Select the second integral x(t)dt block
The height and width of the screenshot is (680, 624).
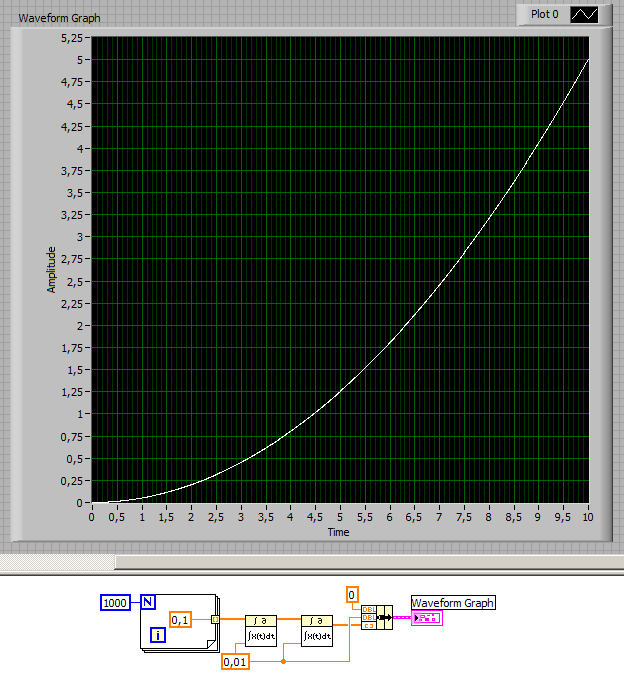[x=317, y=631]
